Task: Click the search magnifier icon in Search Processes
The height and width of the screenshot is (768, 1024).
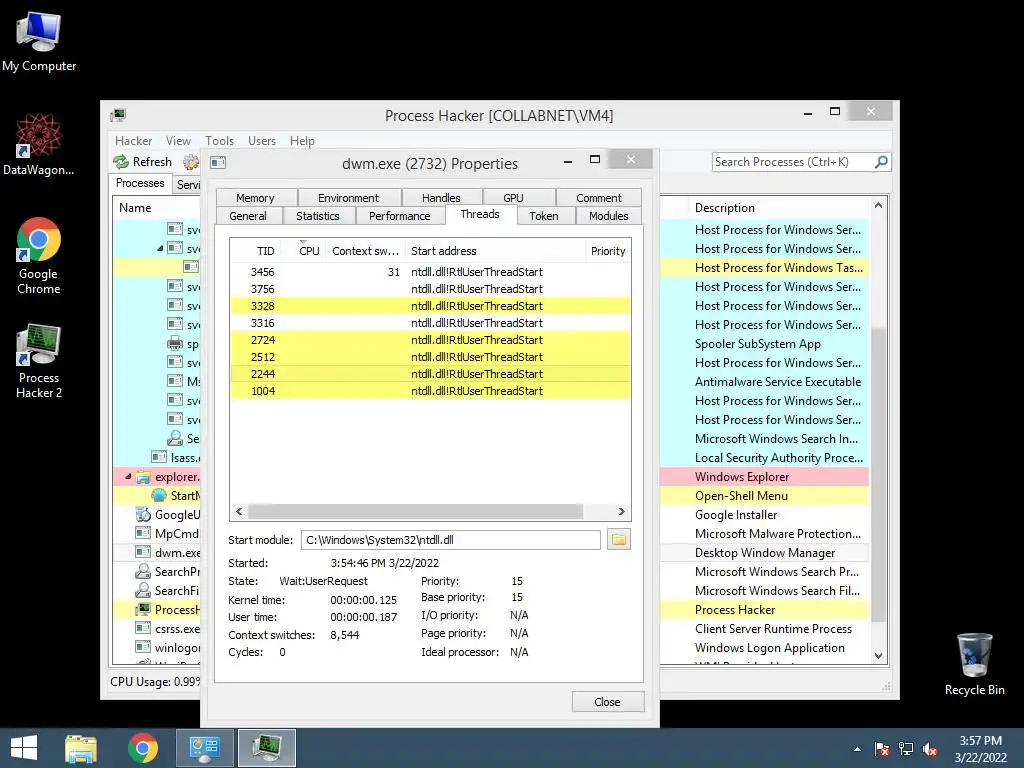Action: point(881,161)
